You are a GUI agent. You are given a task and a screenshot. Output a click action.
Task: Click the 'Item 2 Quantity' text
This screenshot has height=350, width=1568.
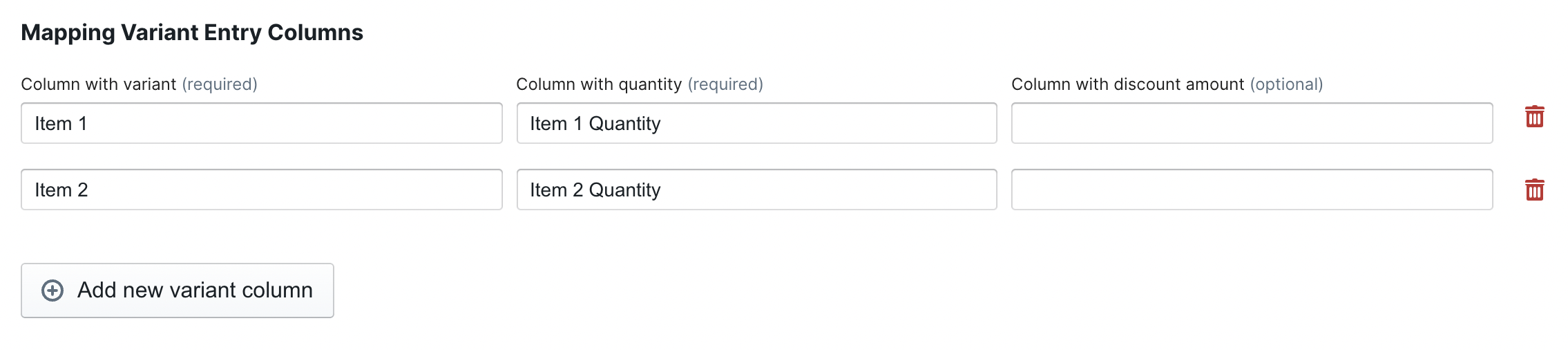pyautogui.click(x=595, y=190)
